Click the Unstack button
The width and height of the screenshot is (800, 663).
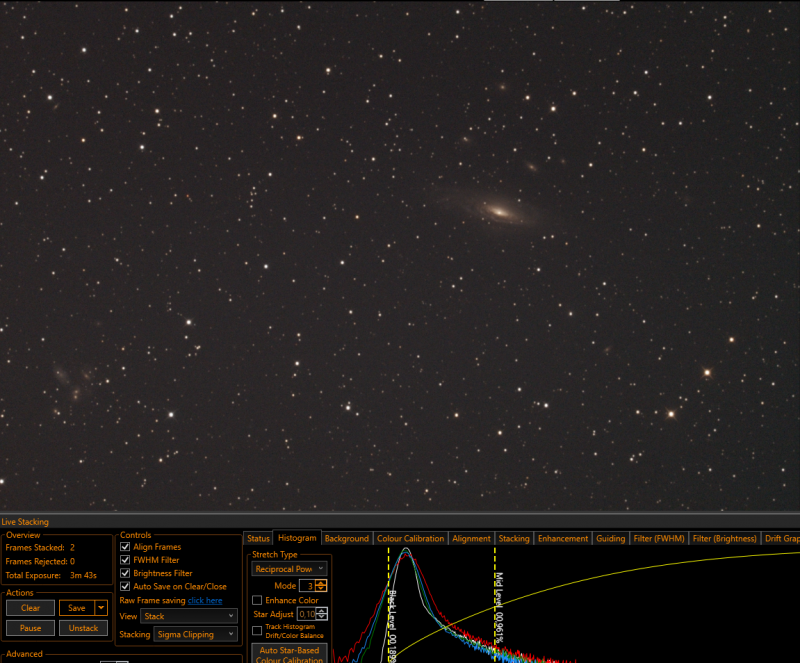[x=83, y=628]
